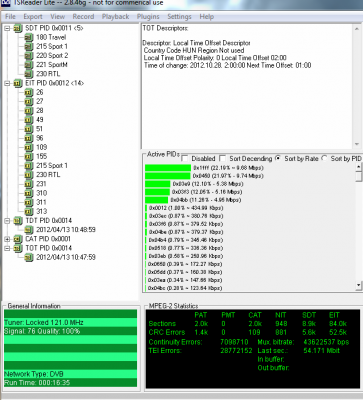Open the Record menu
This screenshot has width=363, height=400.
pyautogui.click(x=83, y=17)
